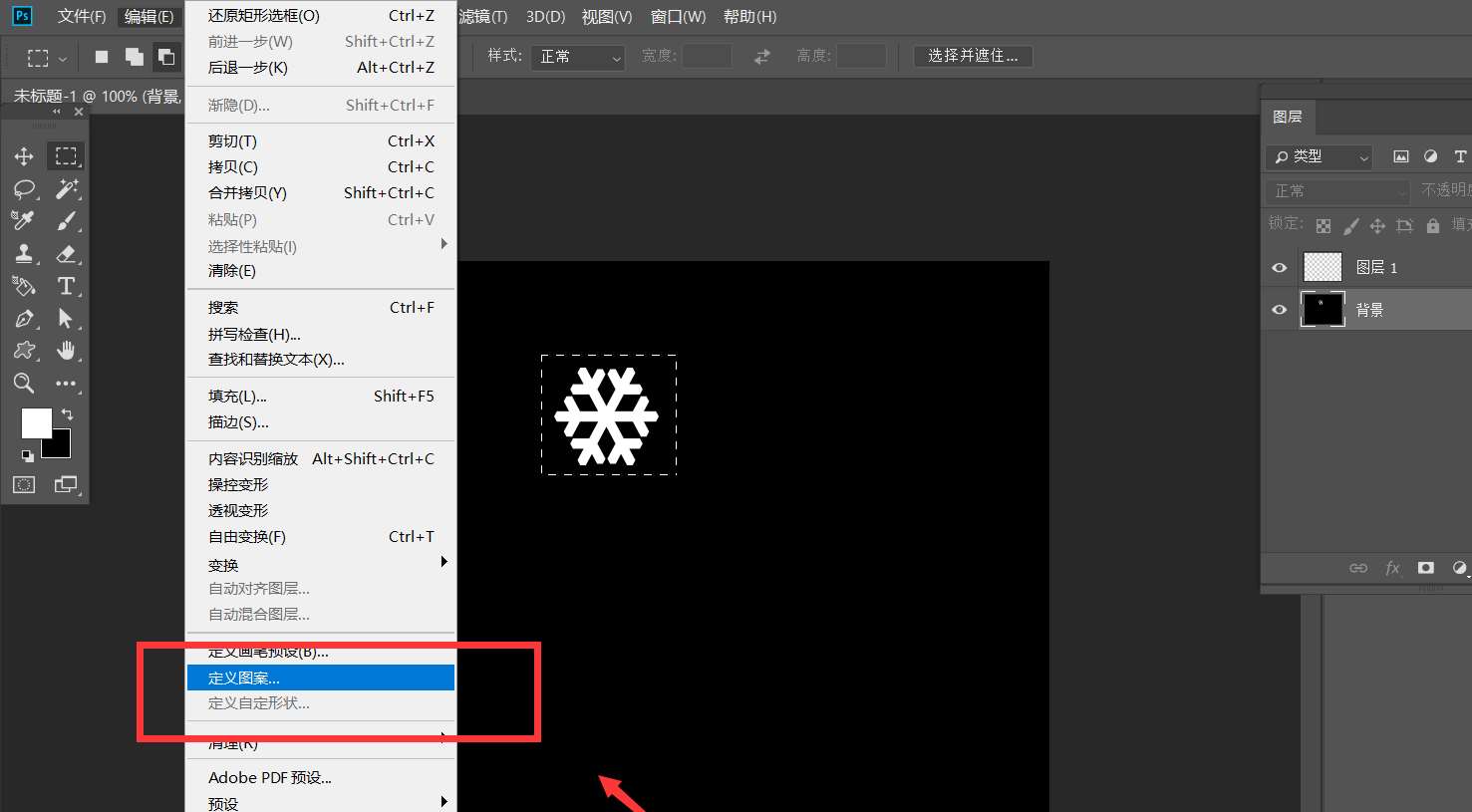
Task: Select the Move tool
Action: coord(24,155)
